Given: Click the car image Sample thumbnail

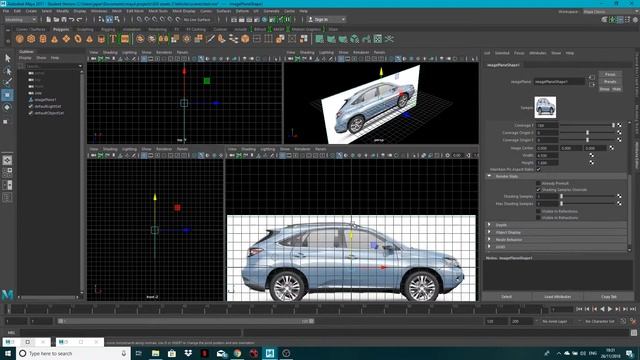Looking at the screenshot, I should 545,107.
